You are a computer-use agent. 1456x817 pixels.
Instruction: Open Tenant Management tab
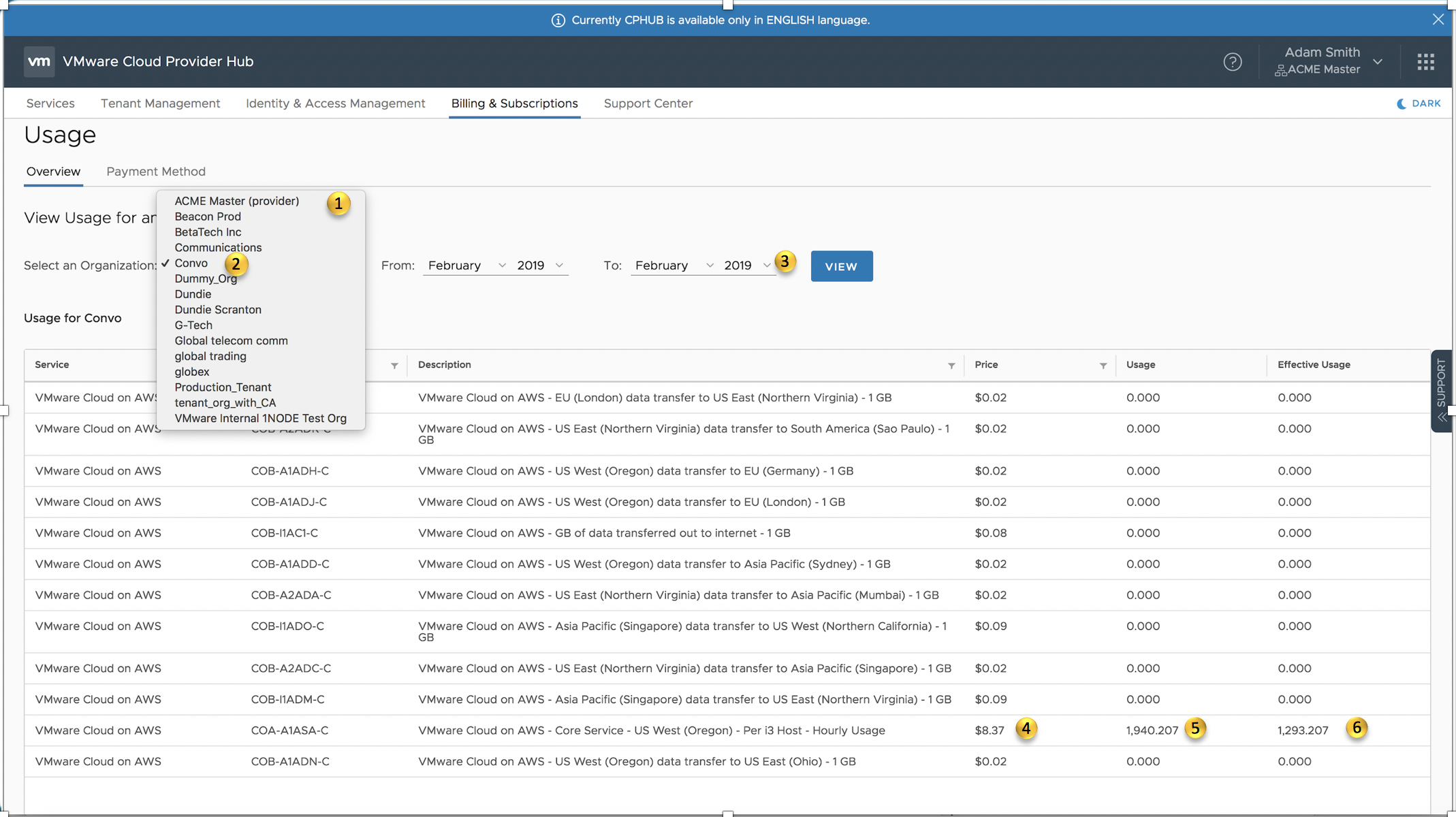(x=160, y=103)
